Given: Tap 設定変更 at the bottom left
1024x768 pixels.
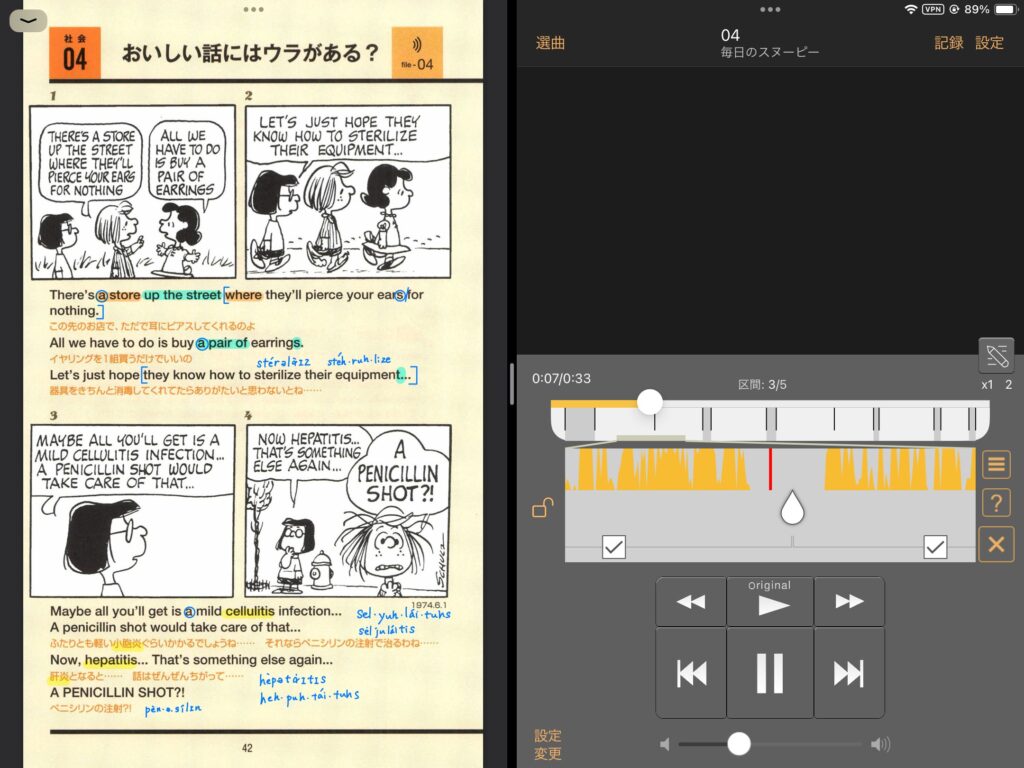Looking at the screenshot, I should tap(547, 744).
